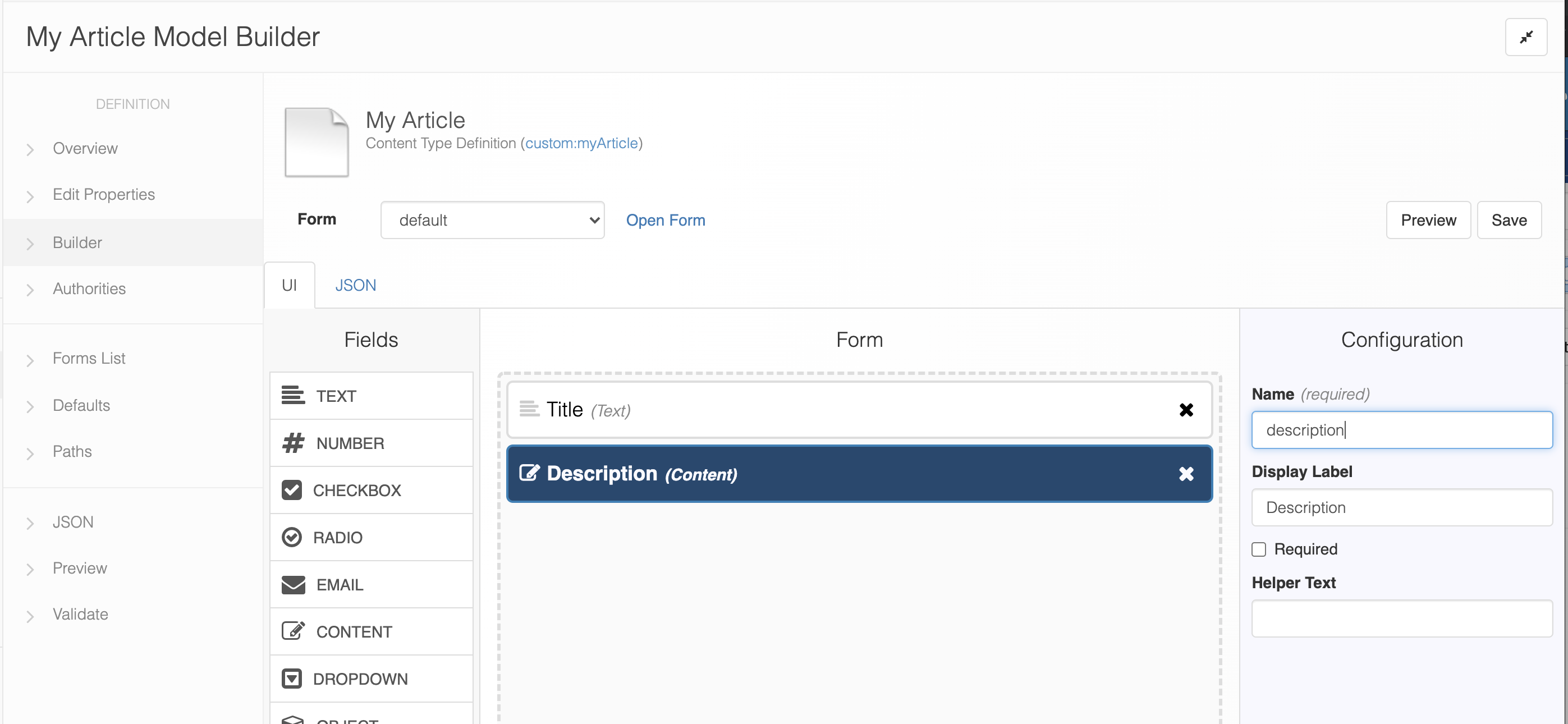Expand the Edit Properties chevron
The width and height of the screenshot is (1568, 724).
point(30,196)
